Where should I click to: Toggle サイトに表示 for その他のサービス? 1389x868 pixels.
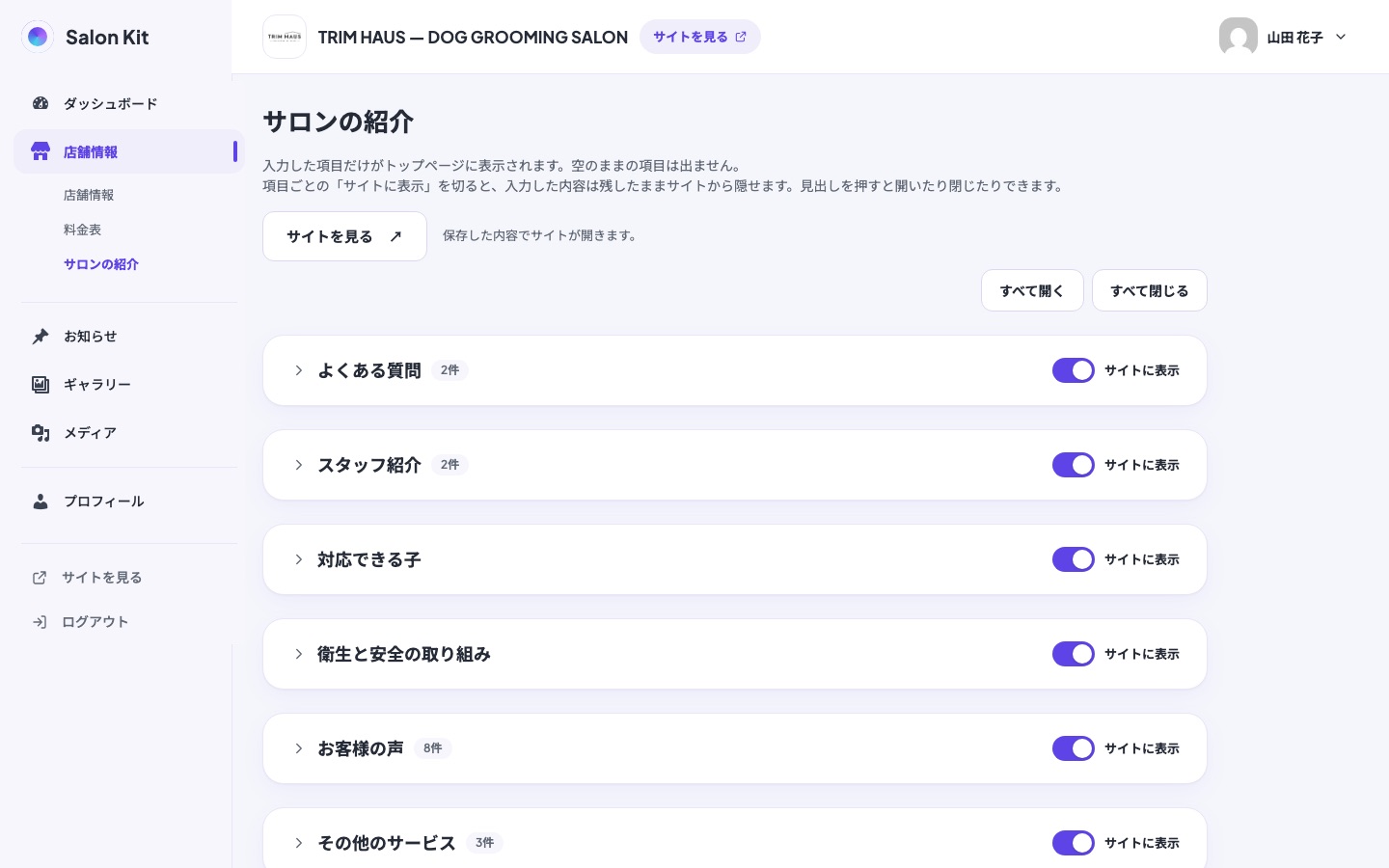point(1074,843)
